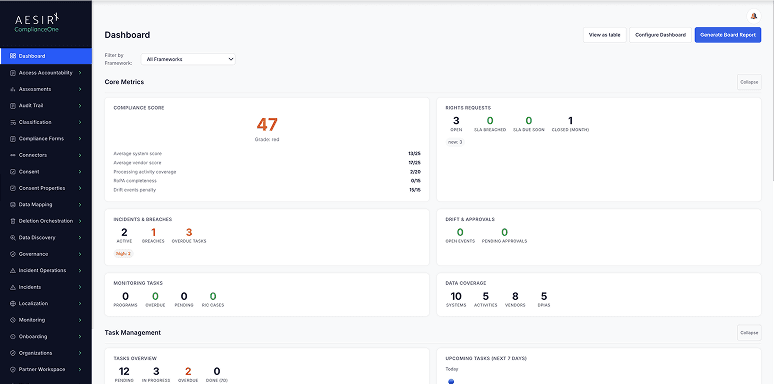Click the DPIAs count in Data Coverage
The width and height of the screenshot is (774, 384).
tap(544, 297)
